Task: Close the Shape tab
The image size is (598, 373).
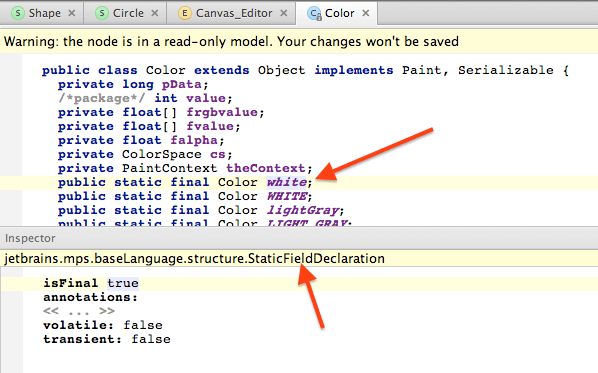Action: click(x=72, y=13)
